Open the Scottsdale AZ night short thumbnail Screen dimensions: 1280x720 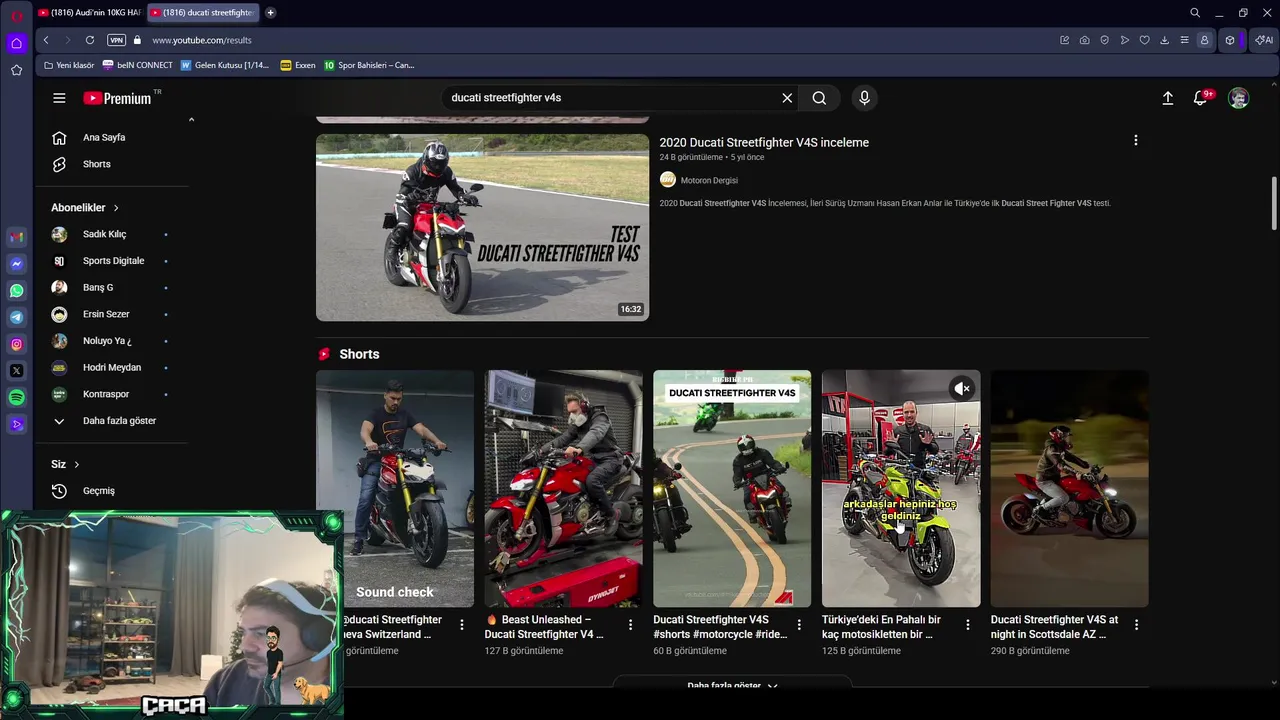coord(1069,489)
